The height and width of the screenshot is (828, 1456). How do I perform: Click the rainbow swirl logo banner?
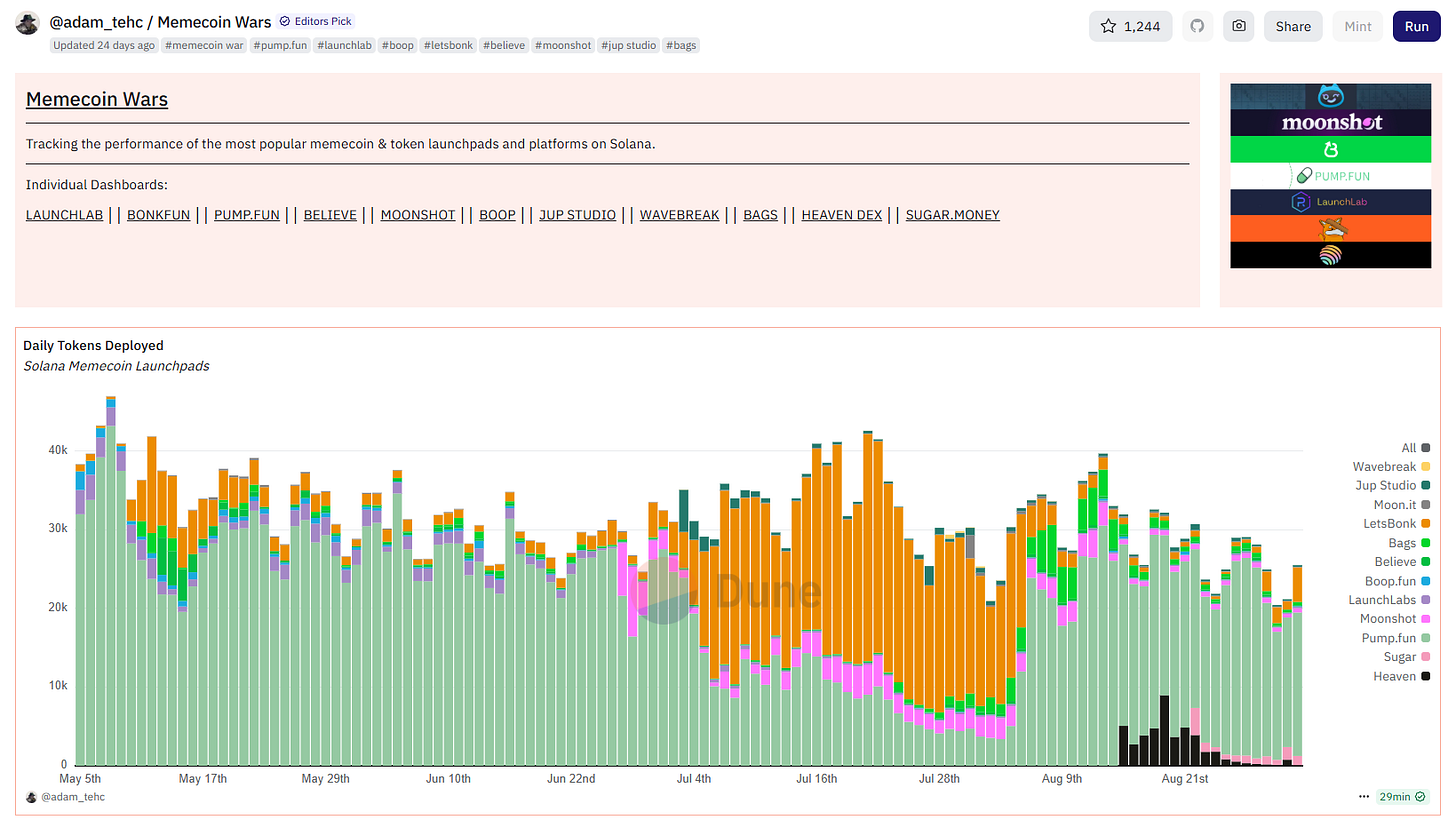1330,254
